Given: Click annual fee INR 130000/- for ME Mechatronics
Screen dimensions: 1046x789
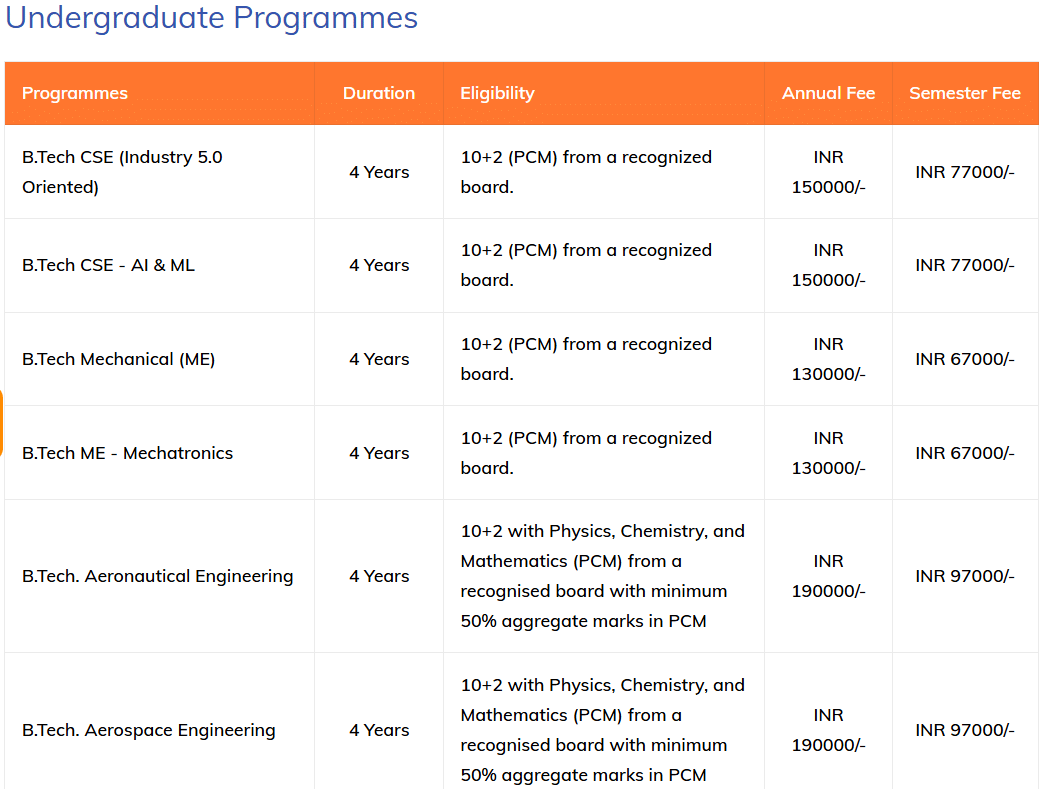Looking at the screenshot, I should tap(829, 454).
